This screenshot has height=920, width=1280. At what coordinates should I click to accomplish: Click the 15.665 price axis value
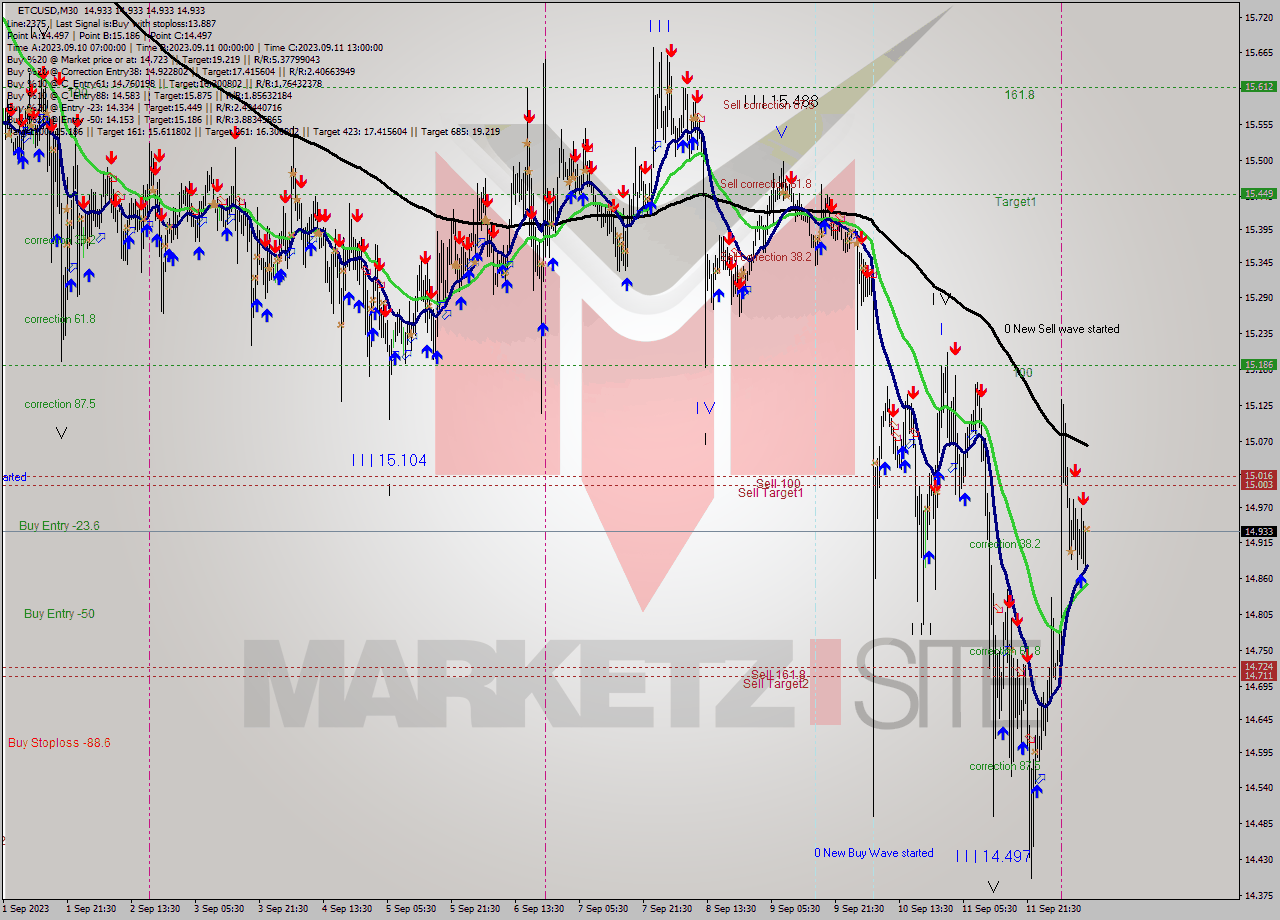coord(1258,53)
